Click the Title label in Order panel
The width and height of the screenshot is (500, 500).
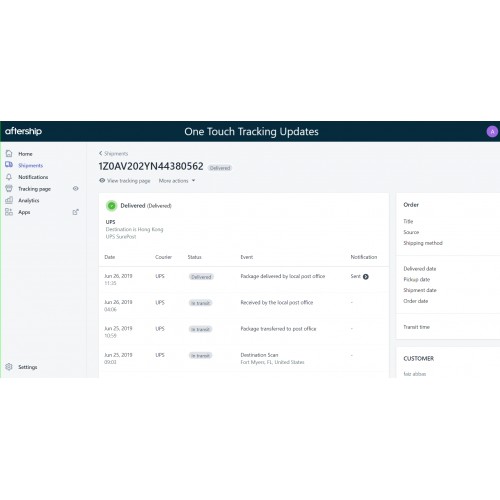tap(408, 221)
